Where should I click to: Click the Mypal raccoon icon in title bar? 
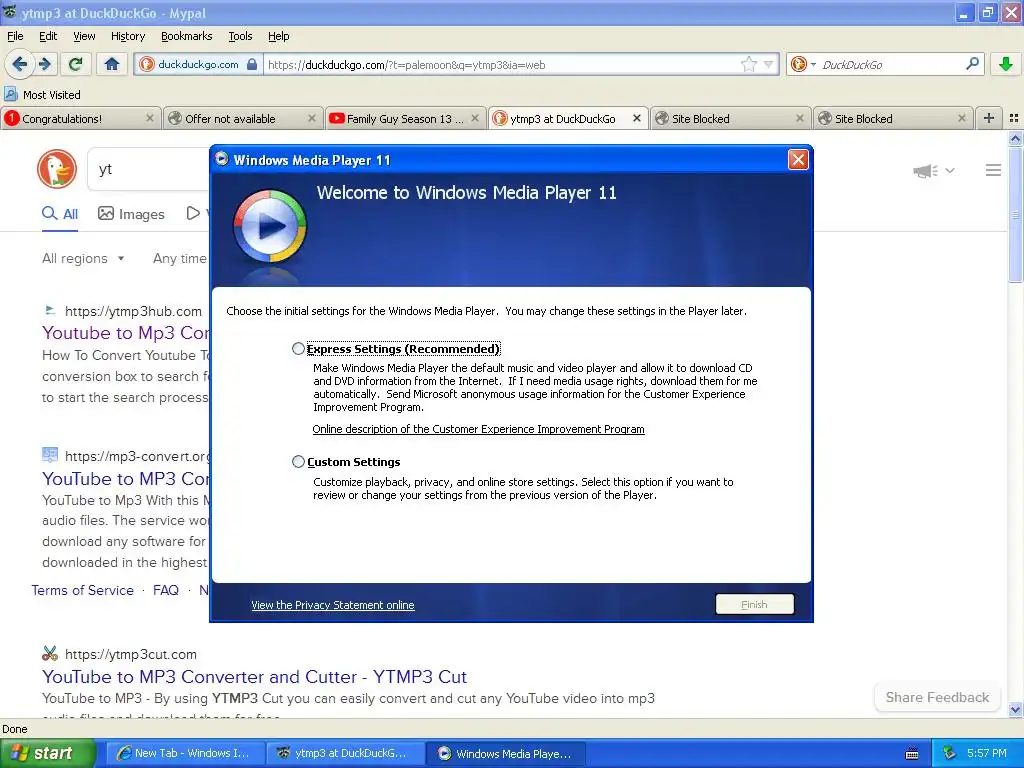tap(10, 12)
